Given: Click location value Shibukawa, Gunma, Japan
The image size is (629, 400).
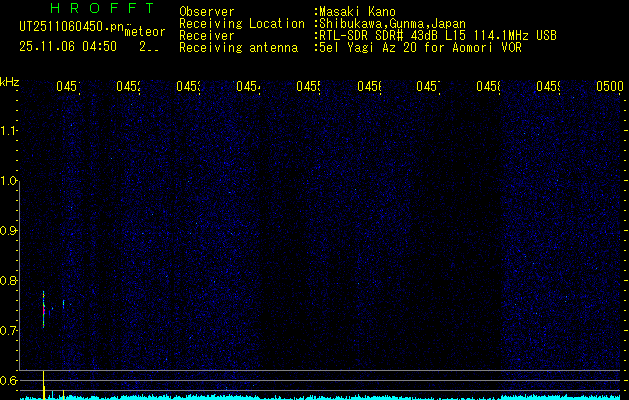Looking at the screenshot, I should (x=392, y=24).
